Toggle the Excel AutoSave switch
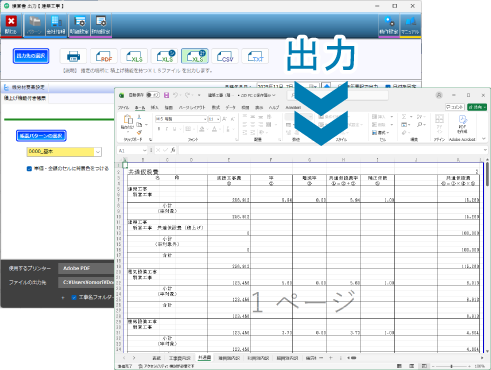 click(153, 95)
